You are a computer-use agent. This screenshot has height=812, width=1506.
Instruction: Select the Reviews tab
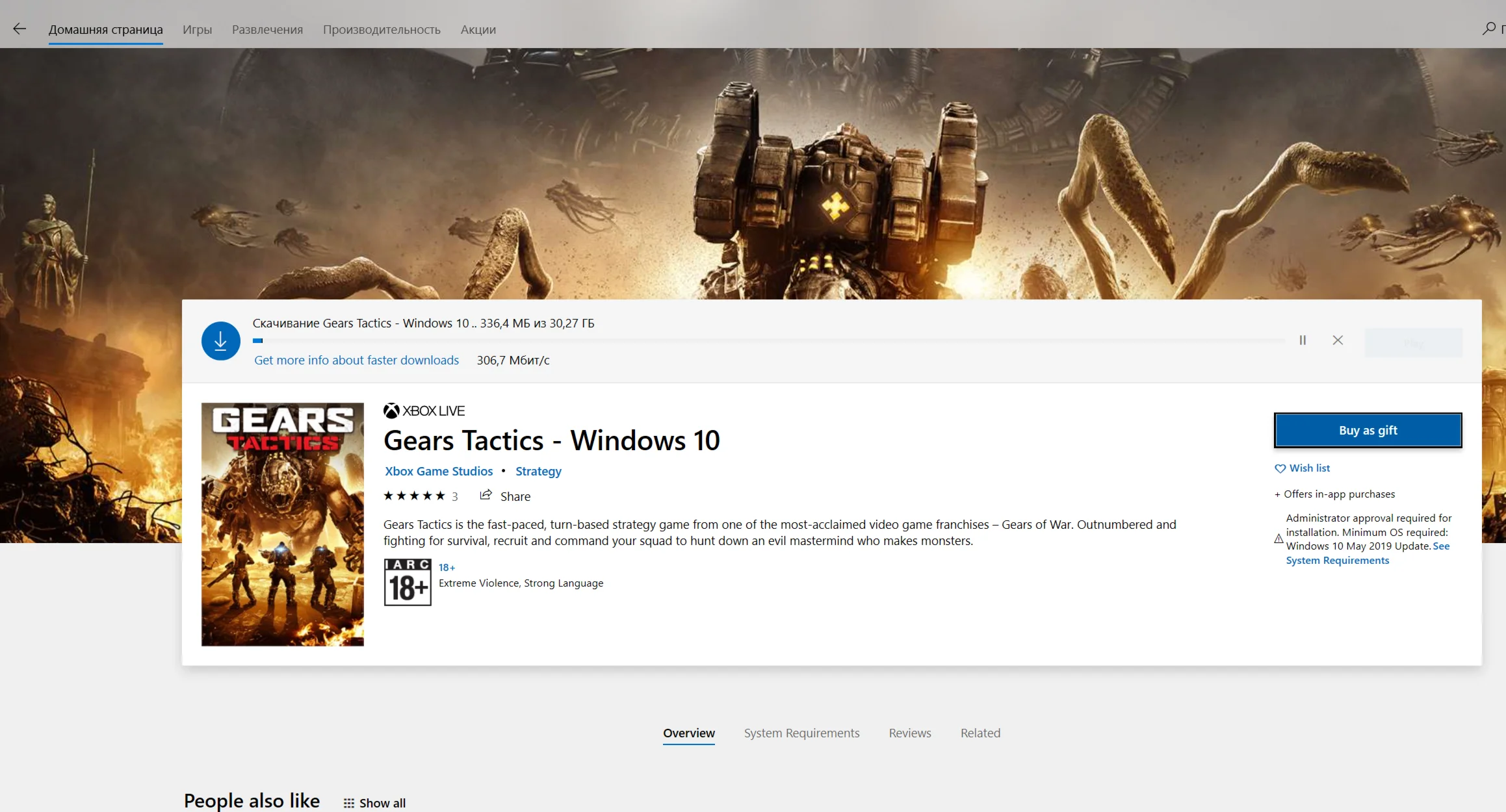coord(910,733)
